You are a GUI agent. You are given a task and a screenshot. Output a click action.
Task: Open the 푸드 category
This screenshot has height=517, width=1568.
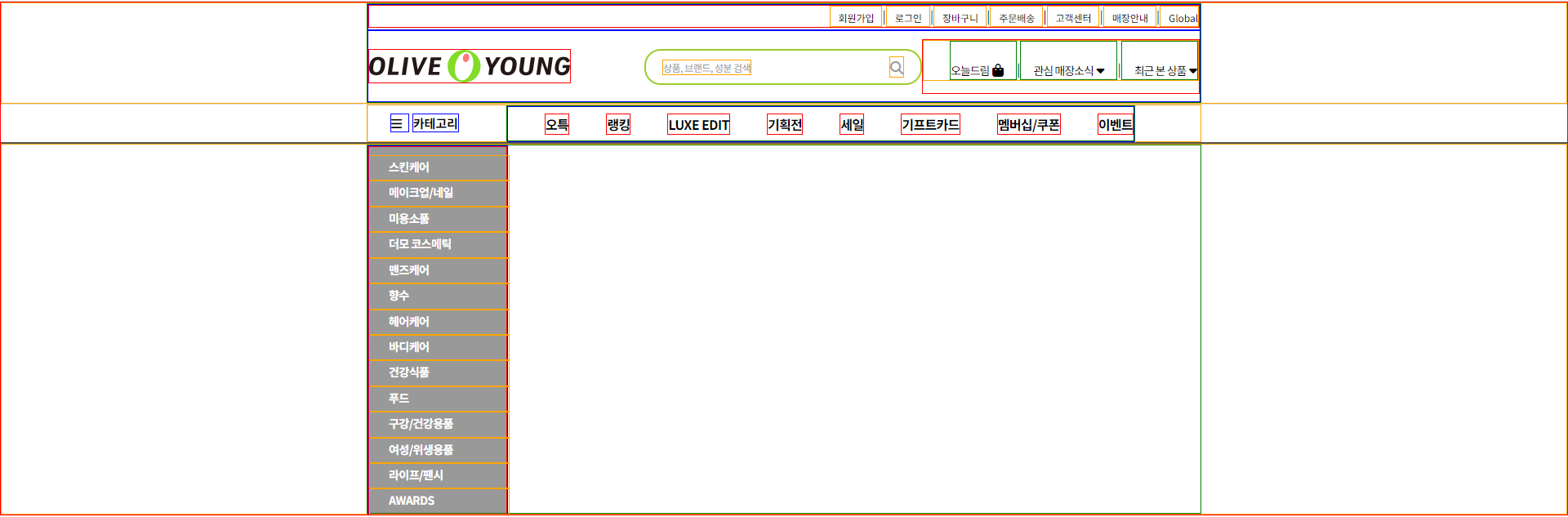tap(439, 399)
